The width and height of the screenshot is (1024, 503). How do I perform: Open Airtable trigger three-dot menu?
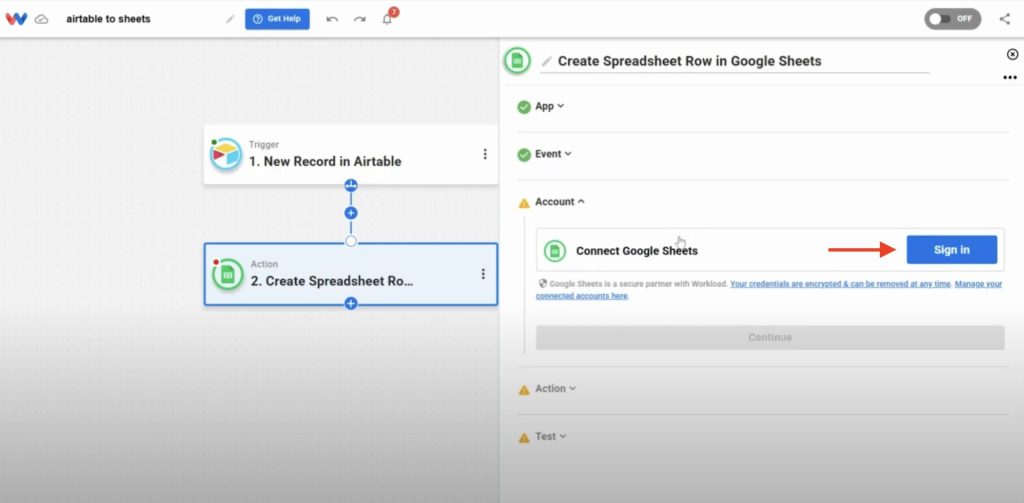(x=485, y=154)
